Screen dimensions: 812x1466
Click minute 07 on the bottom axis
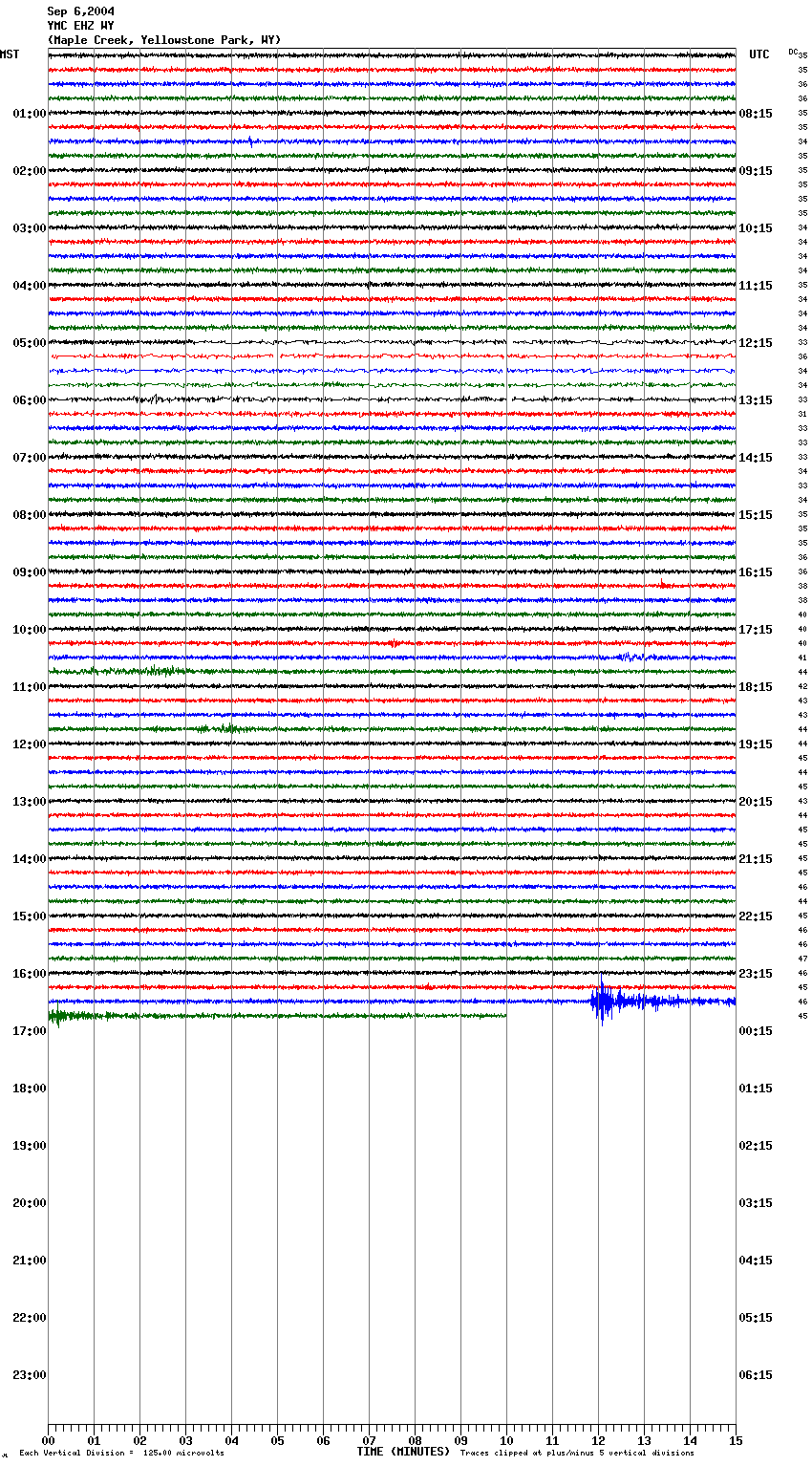pos(369,1440)
